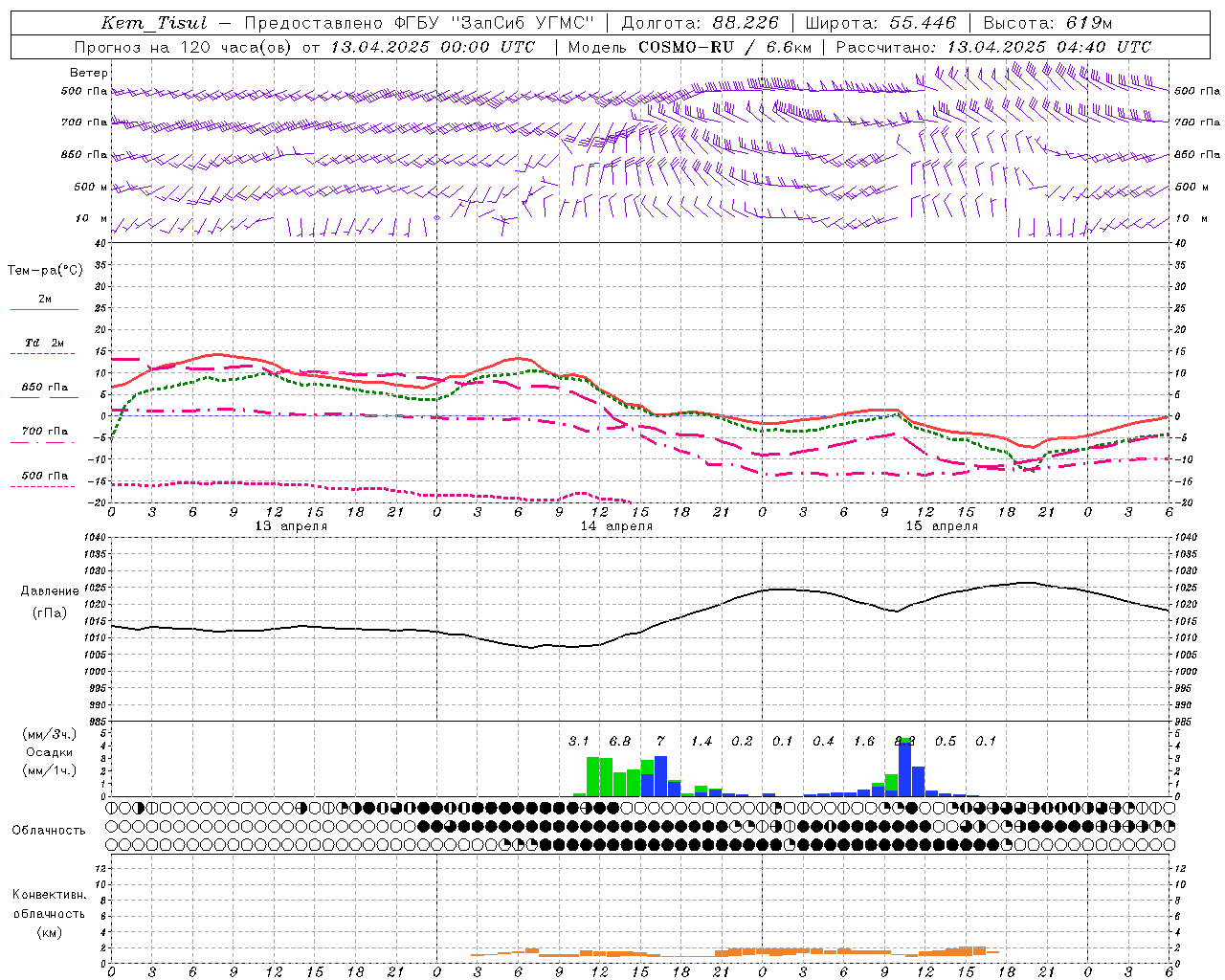Click the '500 м' wind level label on left
The image size is (1225, 980).
(91, 187)
